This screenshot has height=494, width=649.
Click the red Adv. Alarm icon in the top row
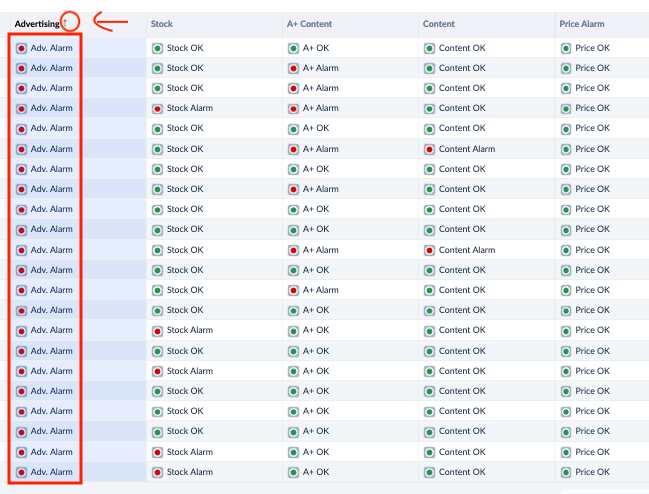[x=22, y=48]
